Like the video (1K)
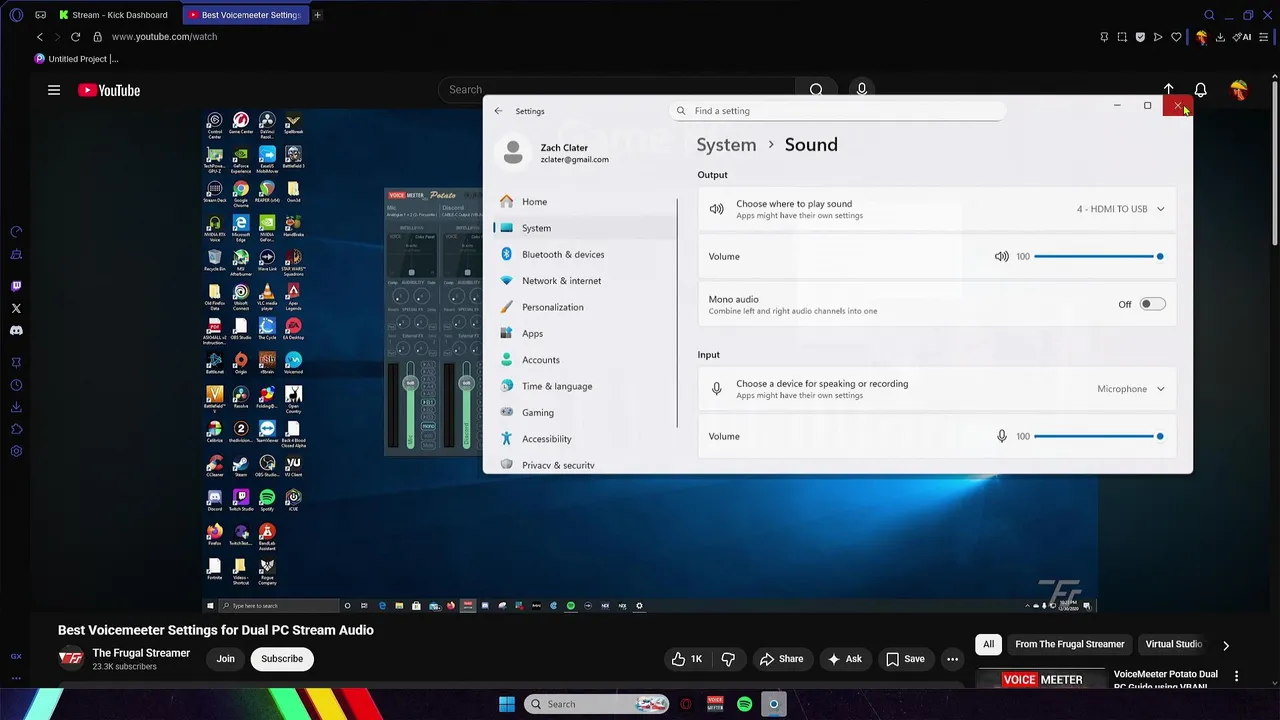1280x720 pixels. point(687,659)
